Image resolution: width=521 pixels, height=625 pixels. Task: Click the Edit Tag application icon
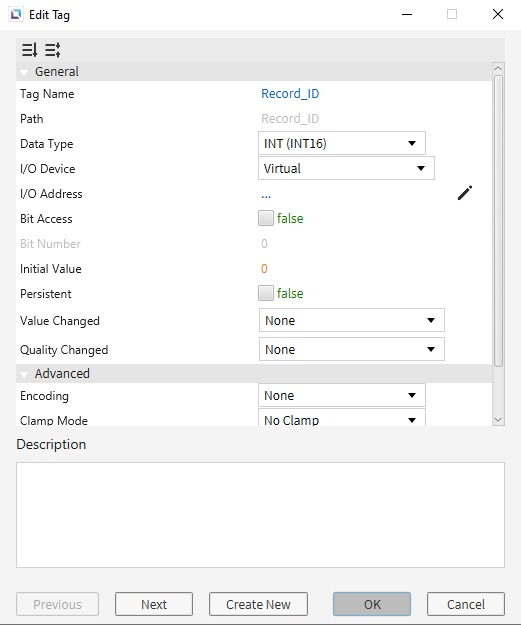pos(16,15)
